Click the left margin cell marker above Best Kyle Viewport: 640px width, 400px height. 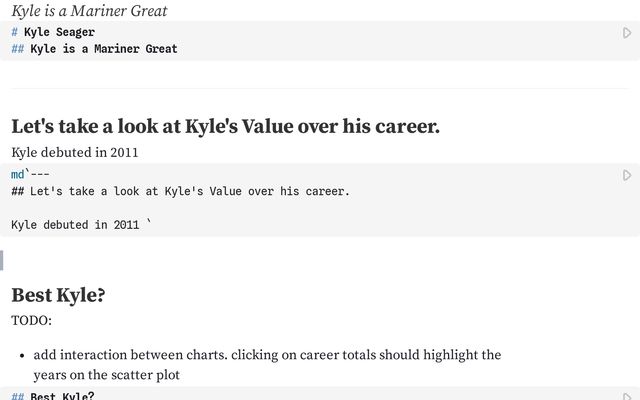2,260
